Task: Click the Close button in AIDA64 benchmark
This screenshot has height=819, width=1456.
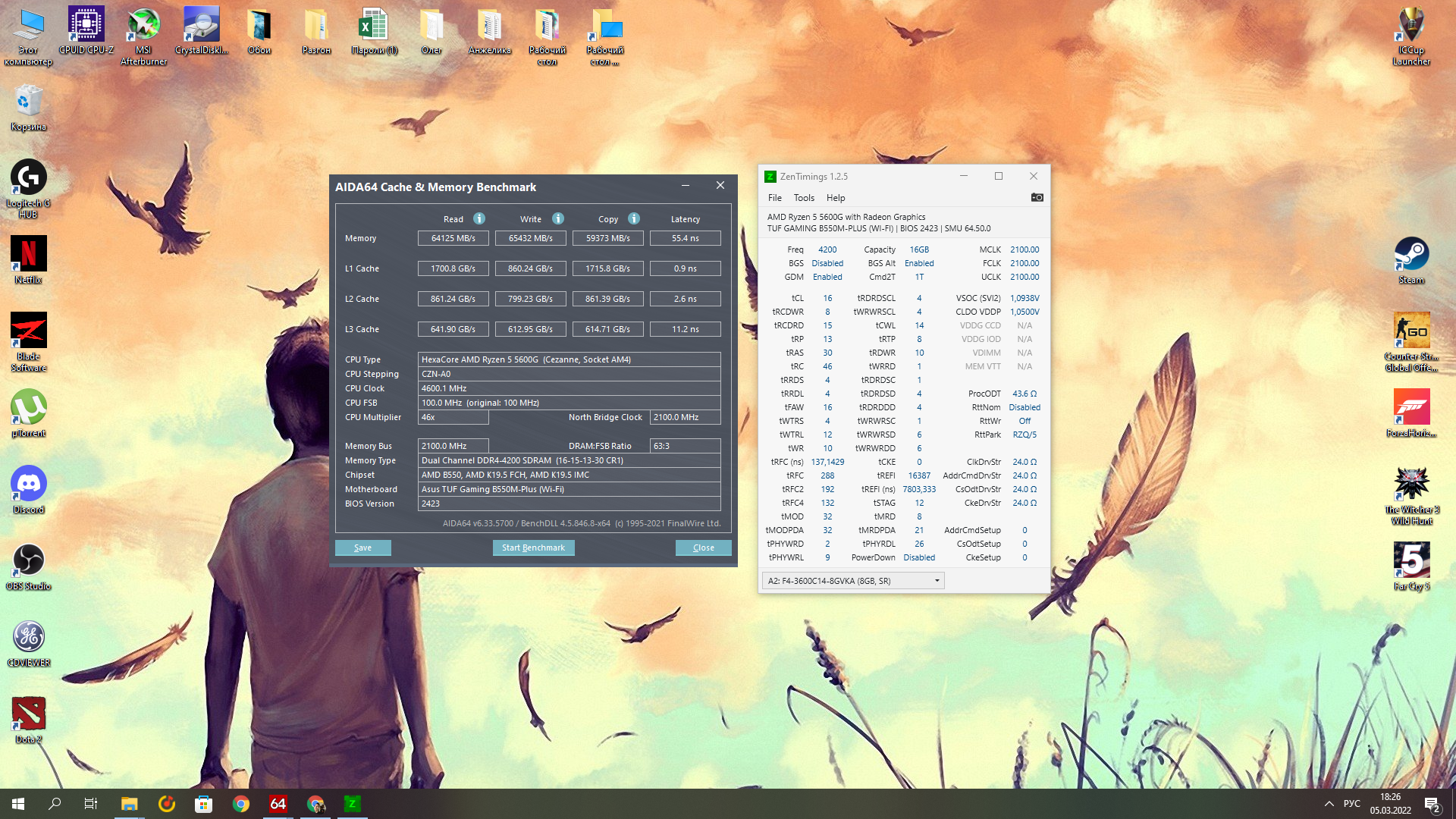Action: tap(703, 548)
